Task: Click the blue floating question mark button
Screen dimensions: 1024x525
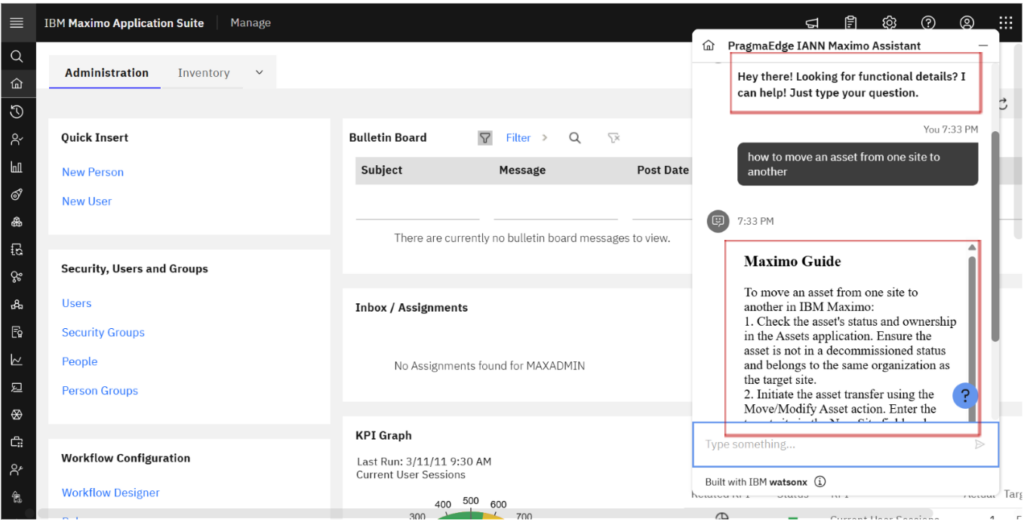Action: (x=965, y=395)
